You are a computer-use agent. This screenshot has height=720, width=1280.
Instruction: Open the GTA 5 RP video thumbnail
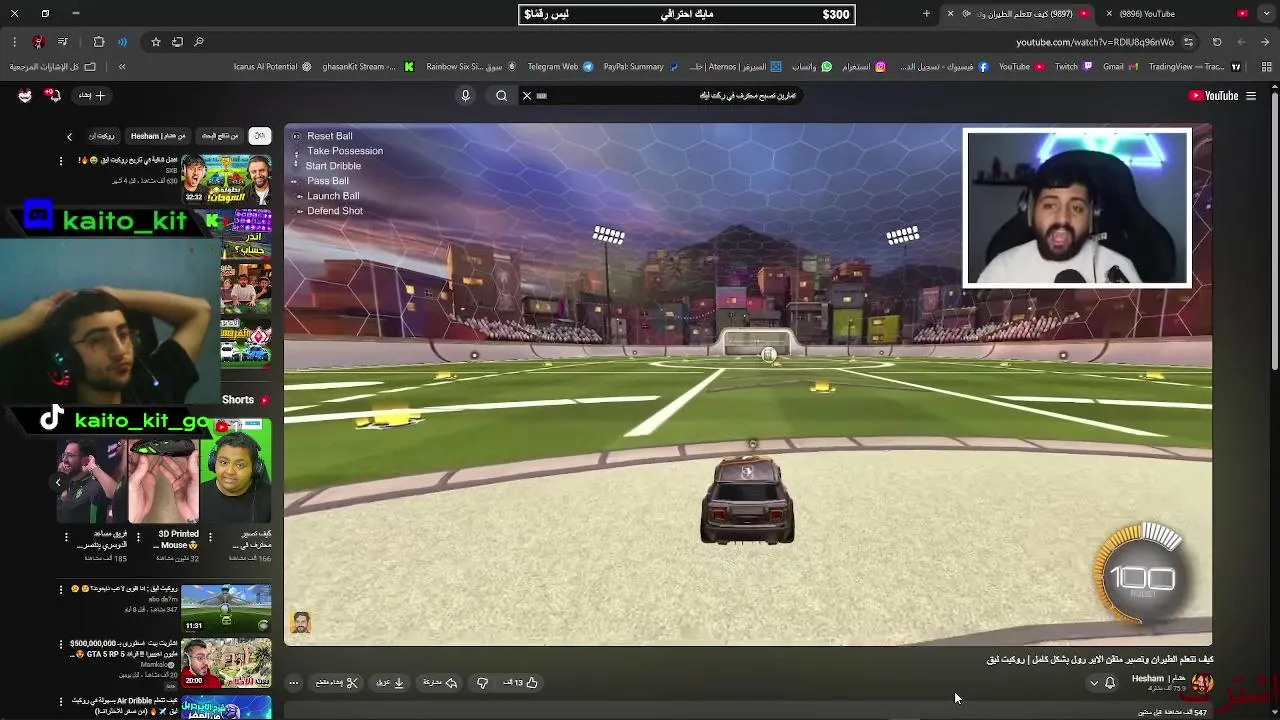(227, 662)
